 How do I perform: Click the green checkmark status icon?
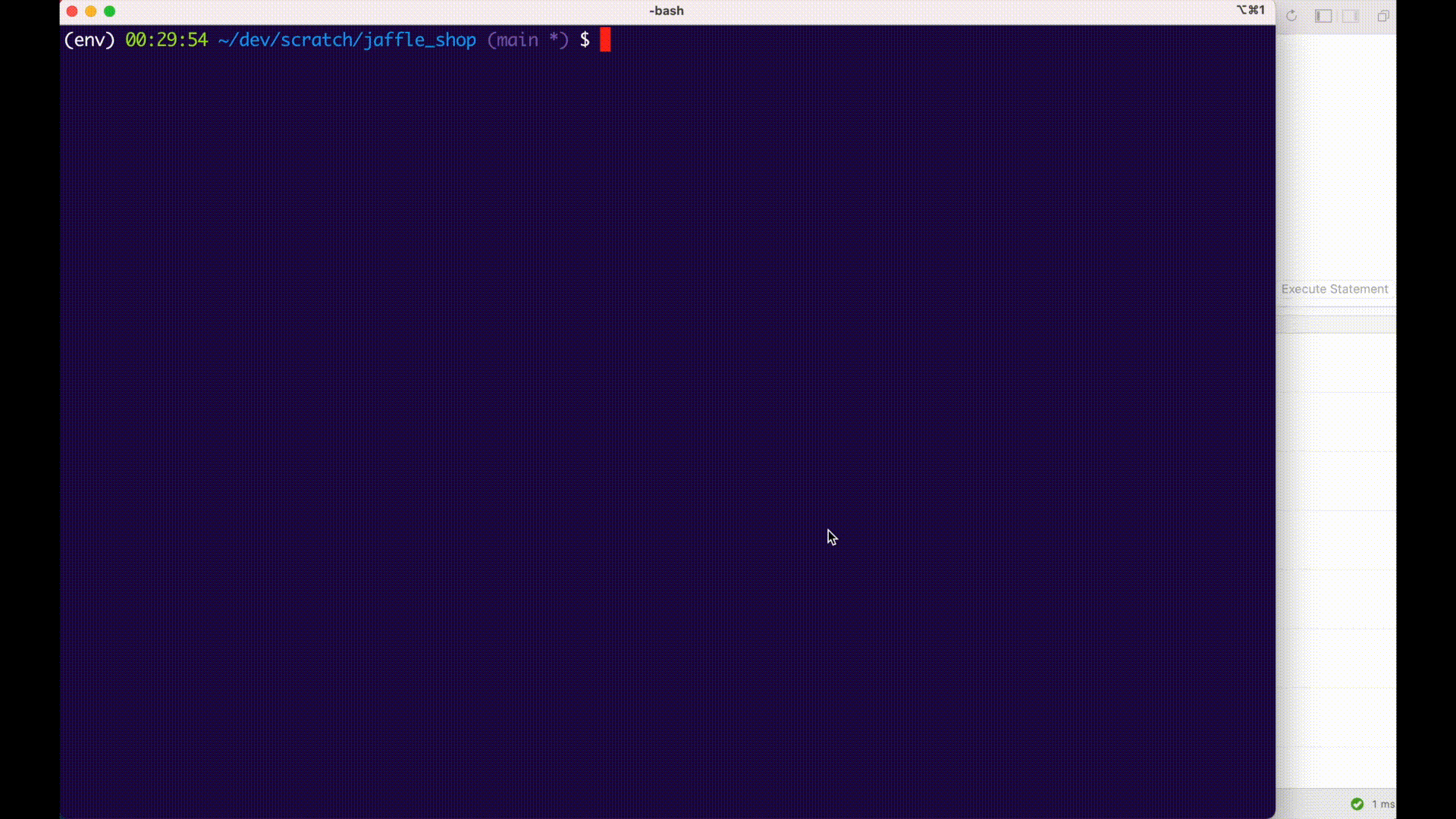pos(1357,804)
